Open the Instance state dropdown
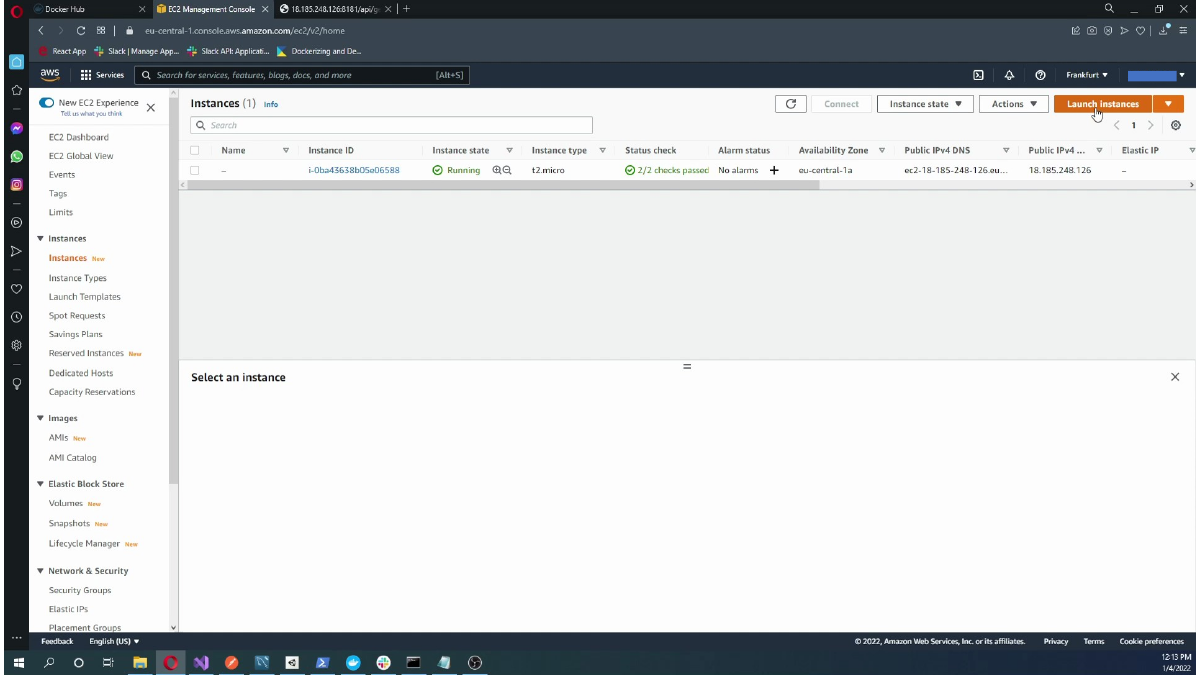 (925, 104)
